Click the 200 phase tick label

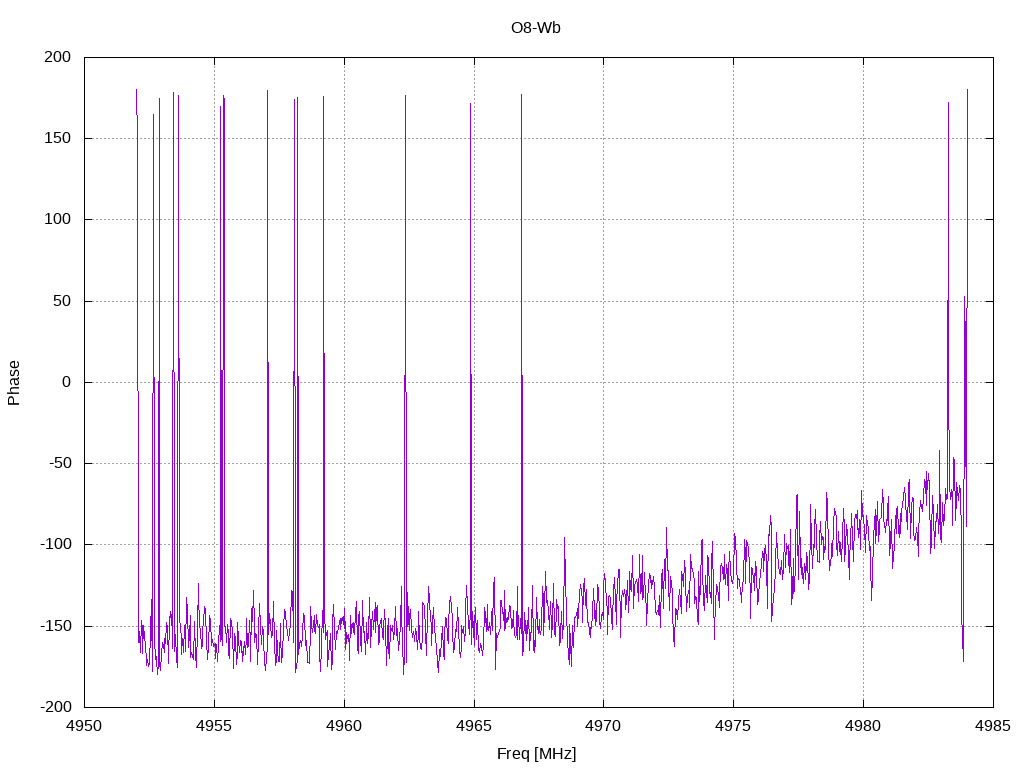tap(57, 57)
